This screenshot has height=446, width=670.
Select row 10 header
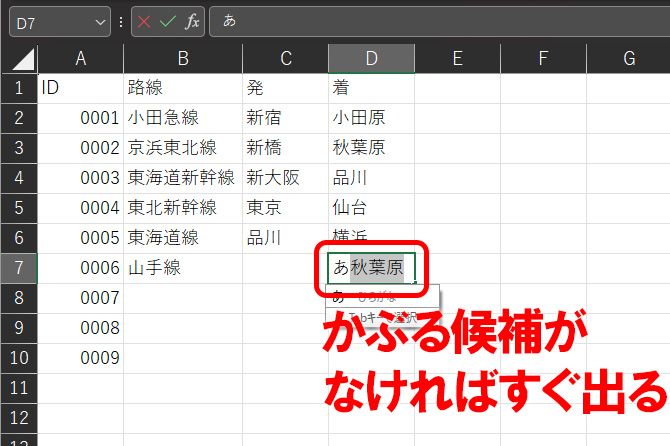point(19,358)
